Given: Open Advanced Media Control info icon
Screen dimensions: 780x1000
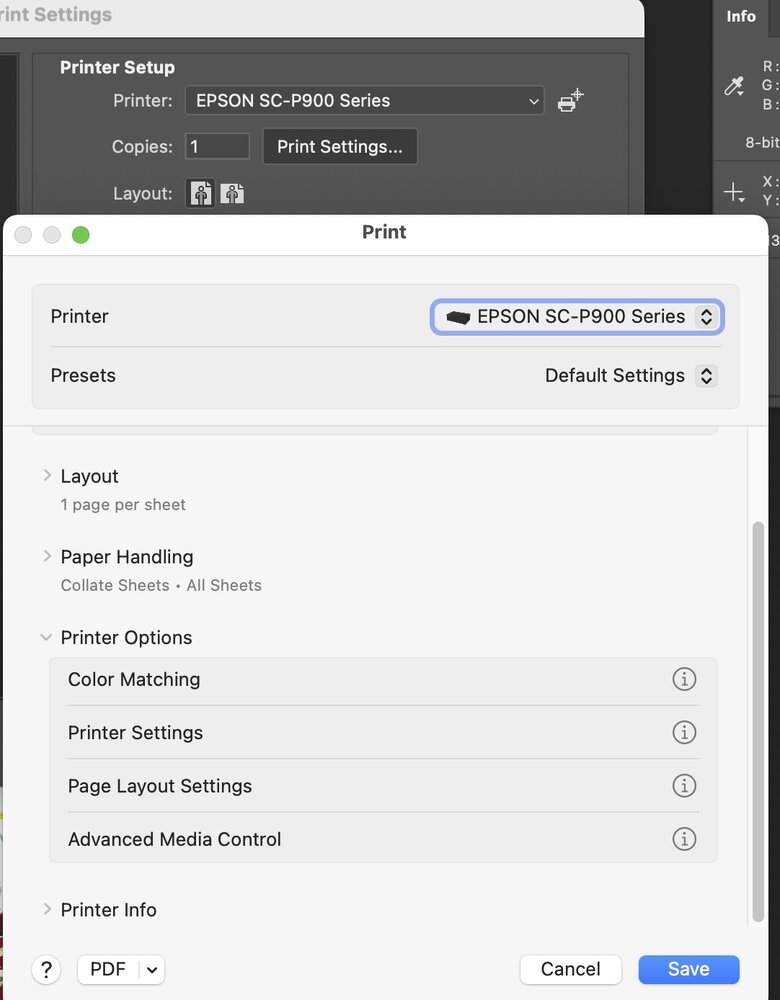Looking at the screenshot, I should 684,839.
